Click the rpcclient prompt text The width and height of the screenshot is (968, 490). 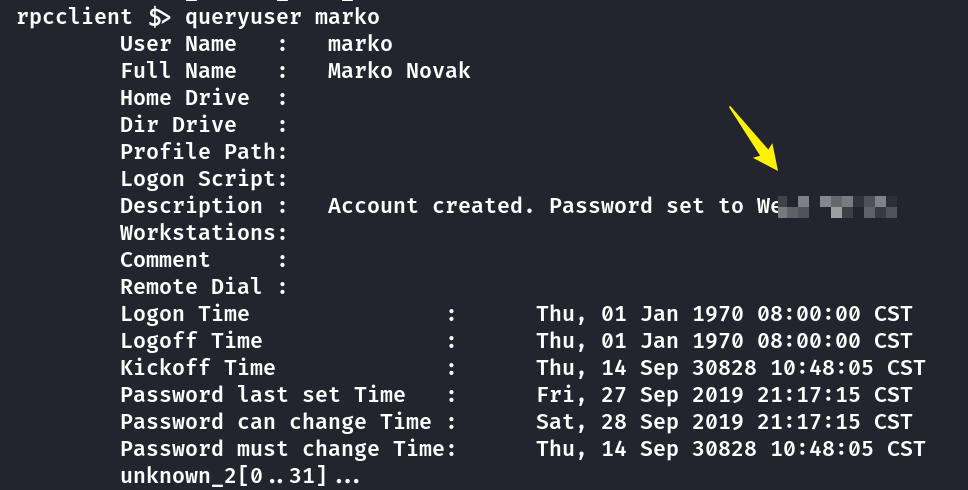[x=94, y=17]
